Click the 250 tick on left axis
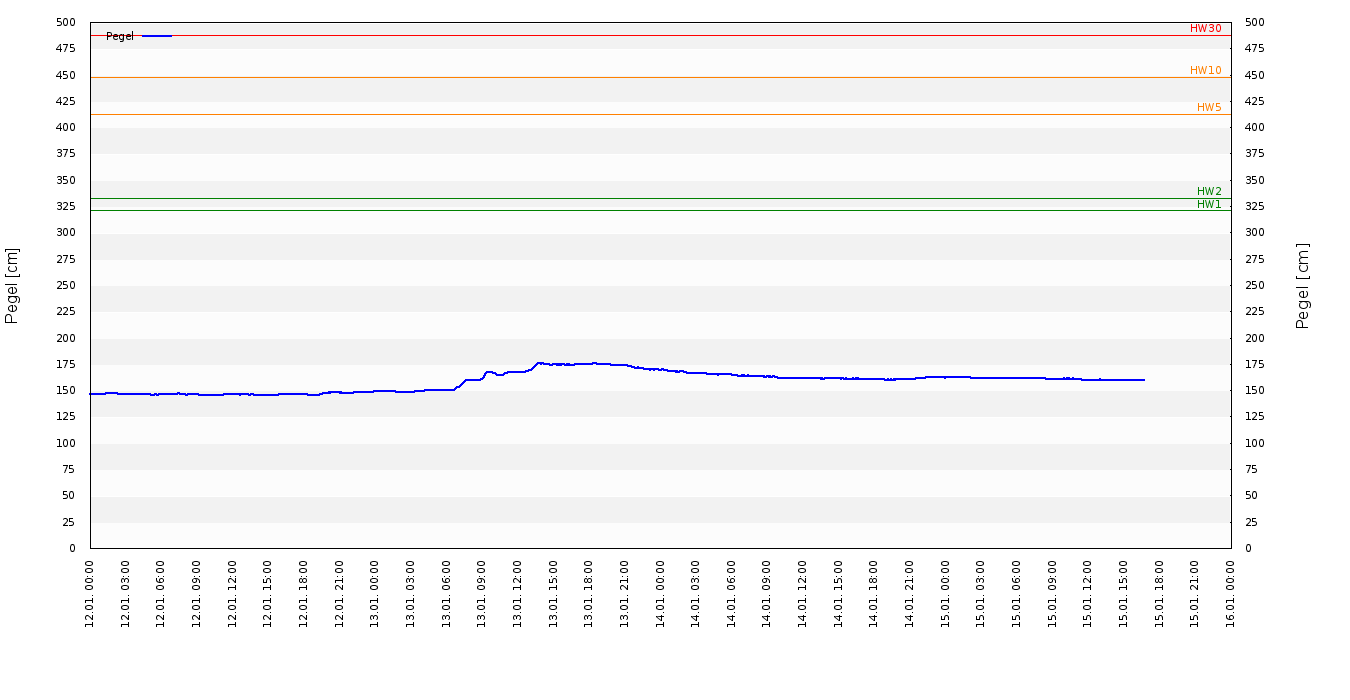1350x700 pixels. (65, 286)
